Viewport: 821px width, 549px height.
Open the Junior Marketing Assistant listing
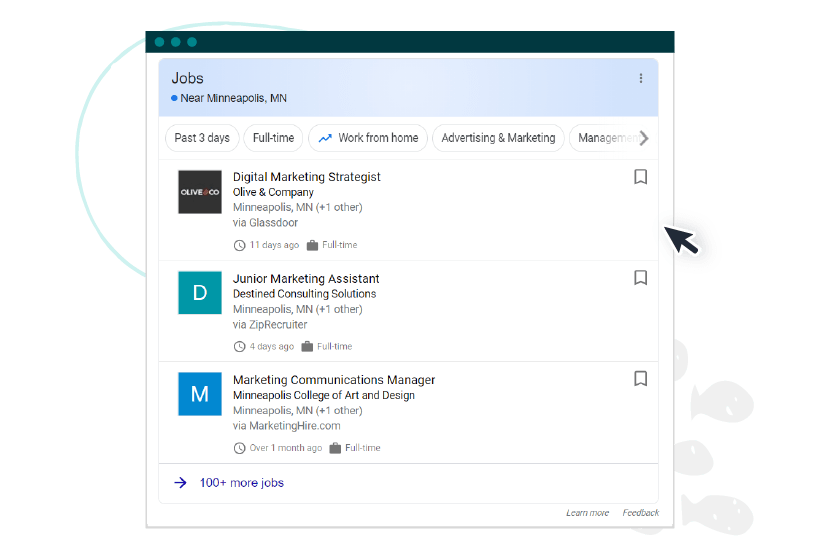tap(306, 278)
